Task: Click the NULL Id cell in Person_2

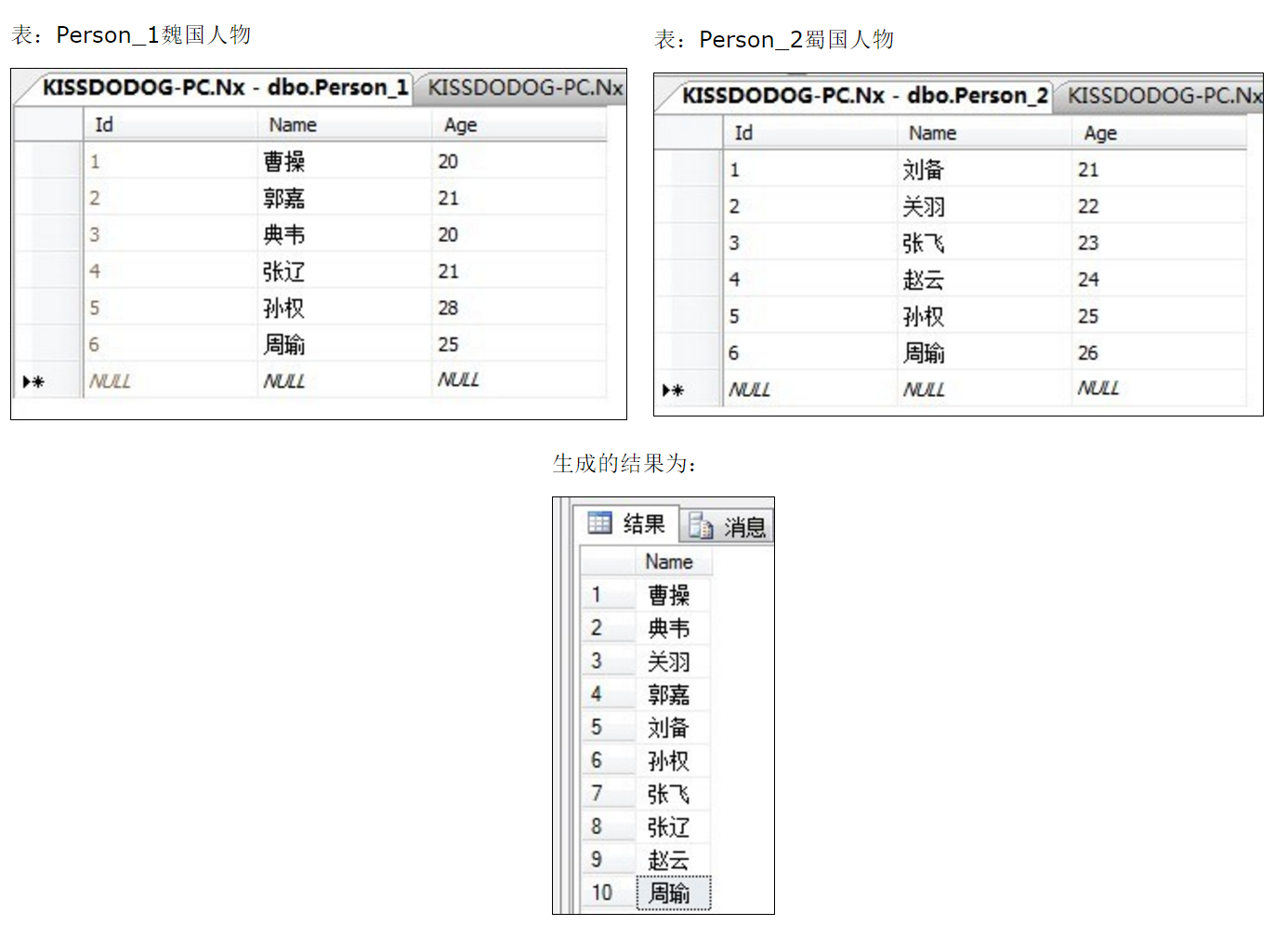Action: [810, 390]
